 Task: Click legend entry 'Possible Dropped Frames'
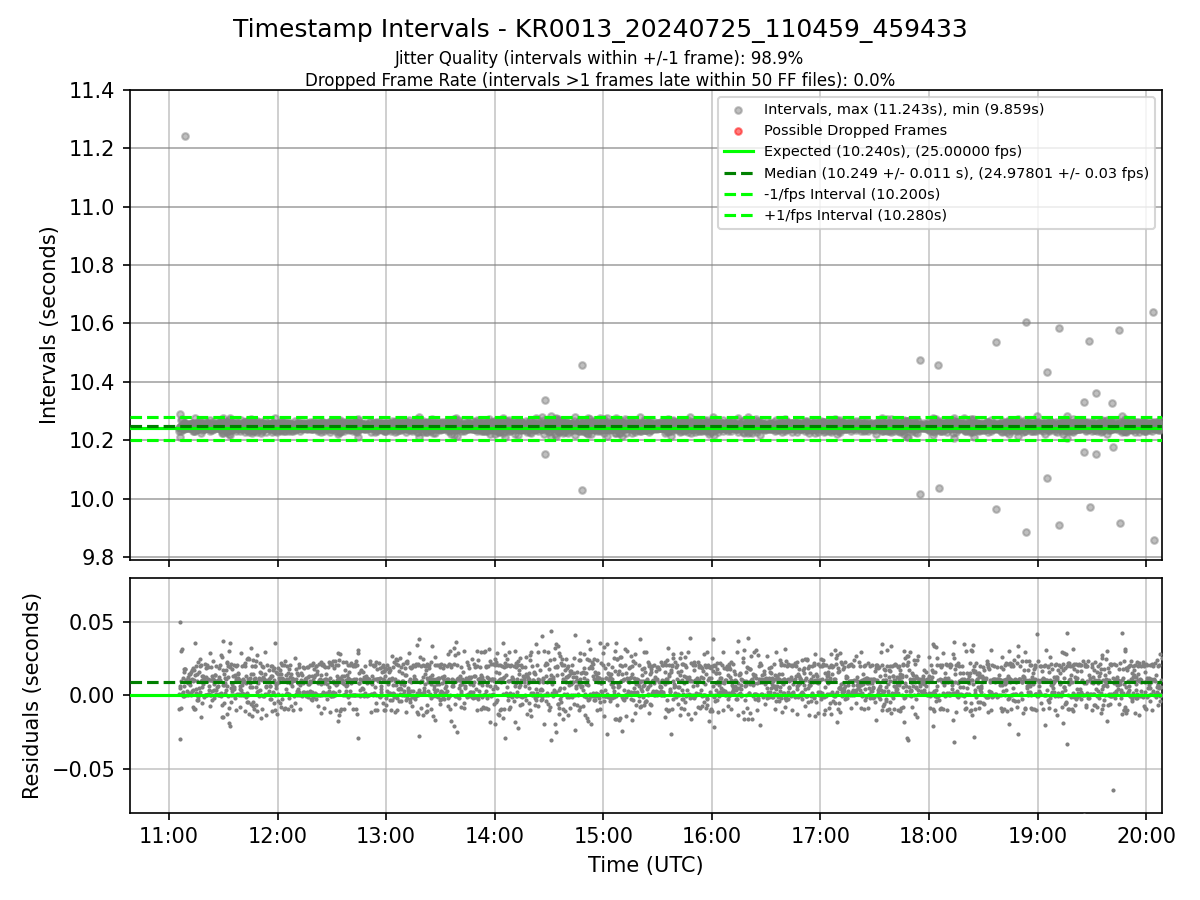coord(855,130)
